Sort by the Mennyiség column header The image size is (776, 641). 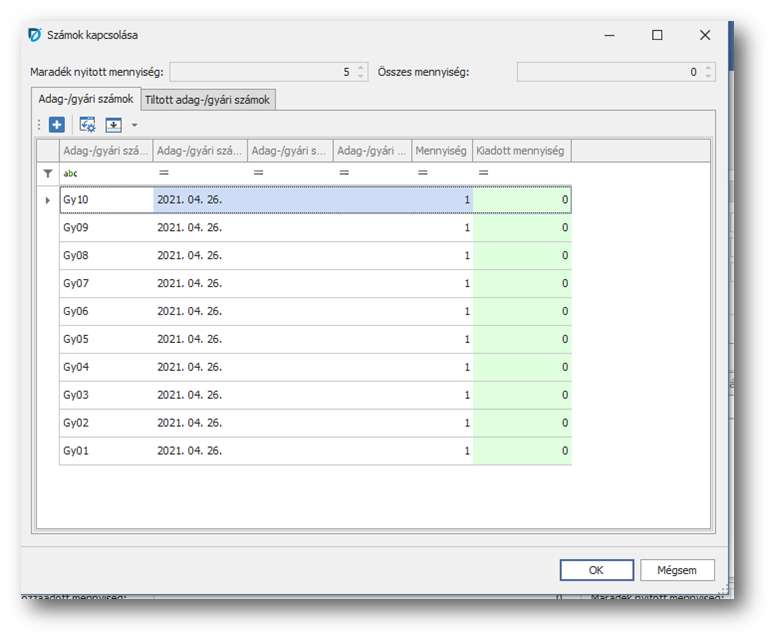pos(441,151)
